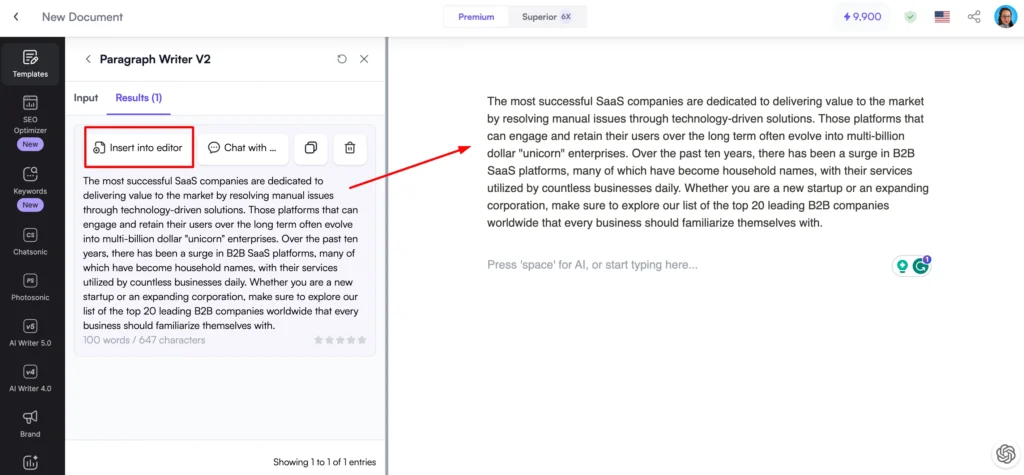
Task: Switch to the Input tab
Action: pos(86,98)
